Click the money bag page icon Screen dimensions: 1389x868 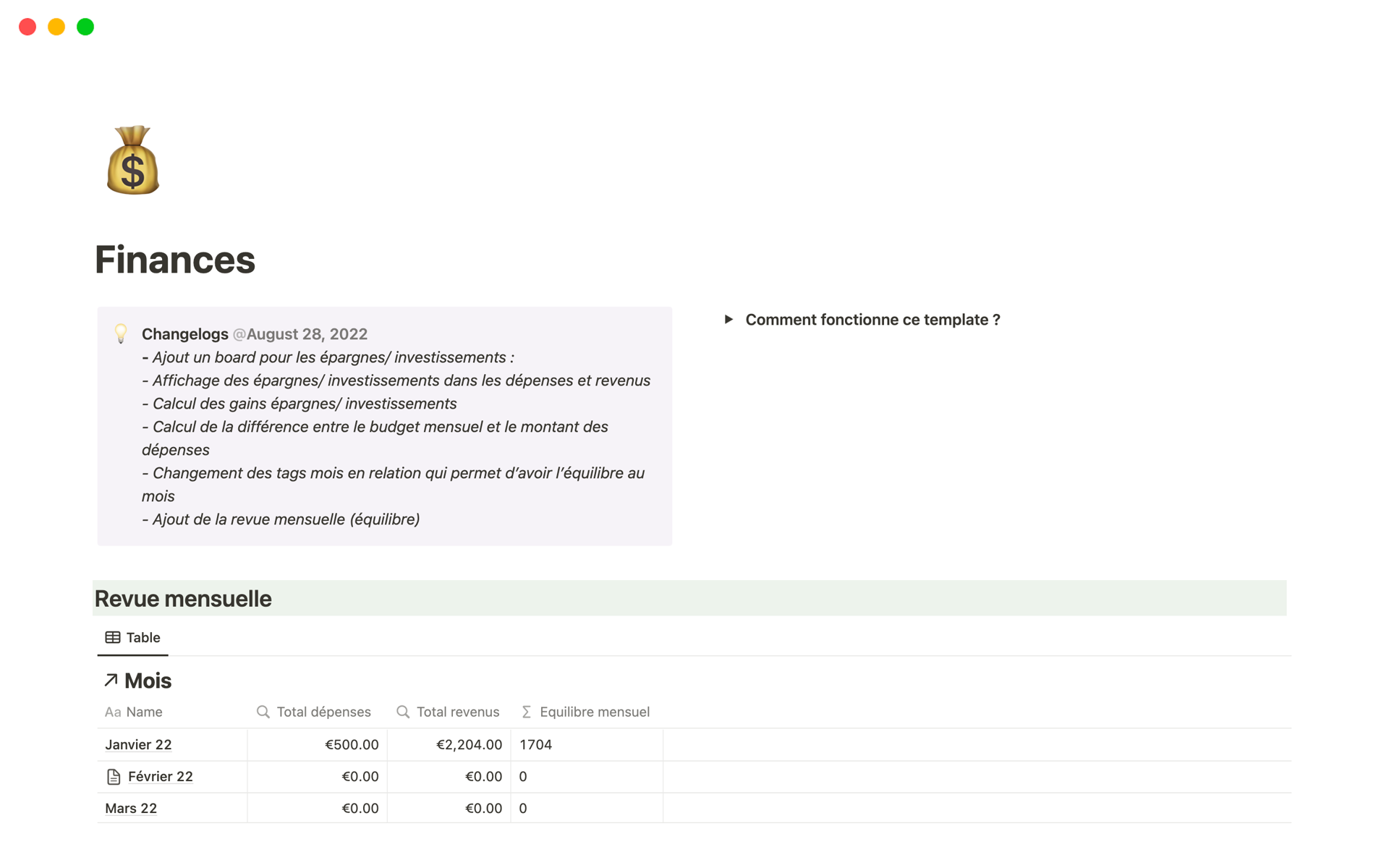132,161
